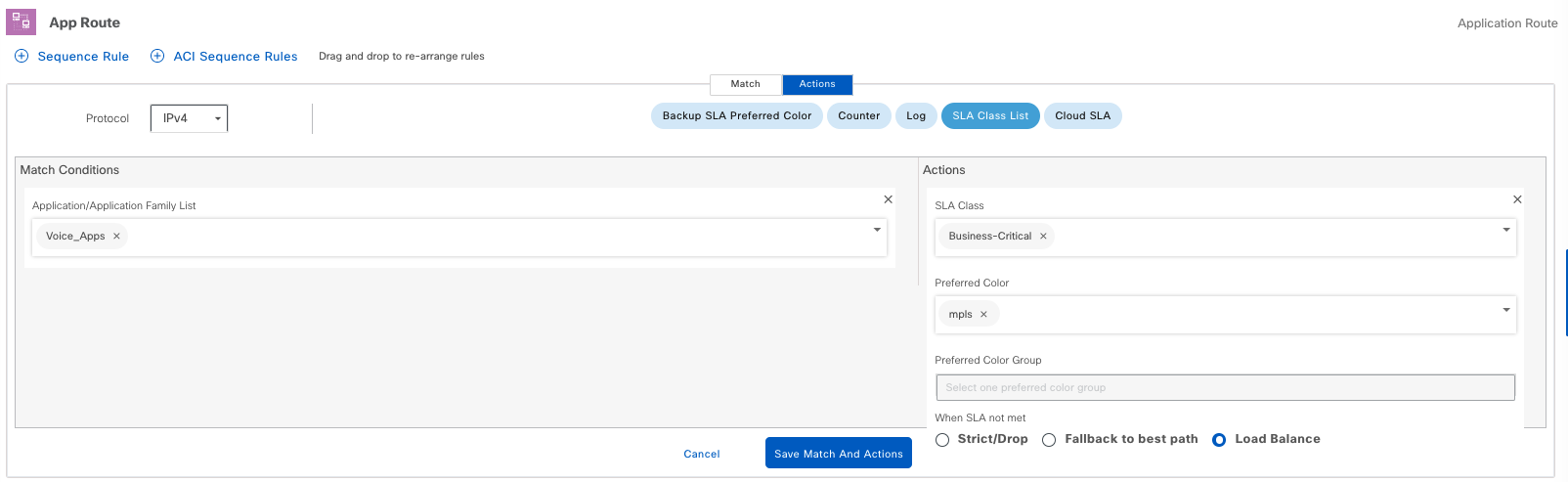1568x482 pixels.
Task: Click the plus icon beside Sequence Rule
Action: coord(22,56)
